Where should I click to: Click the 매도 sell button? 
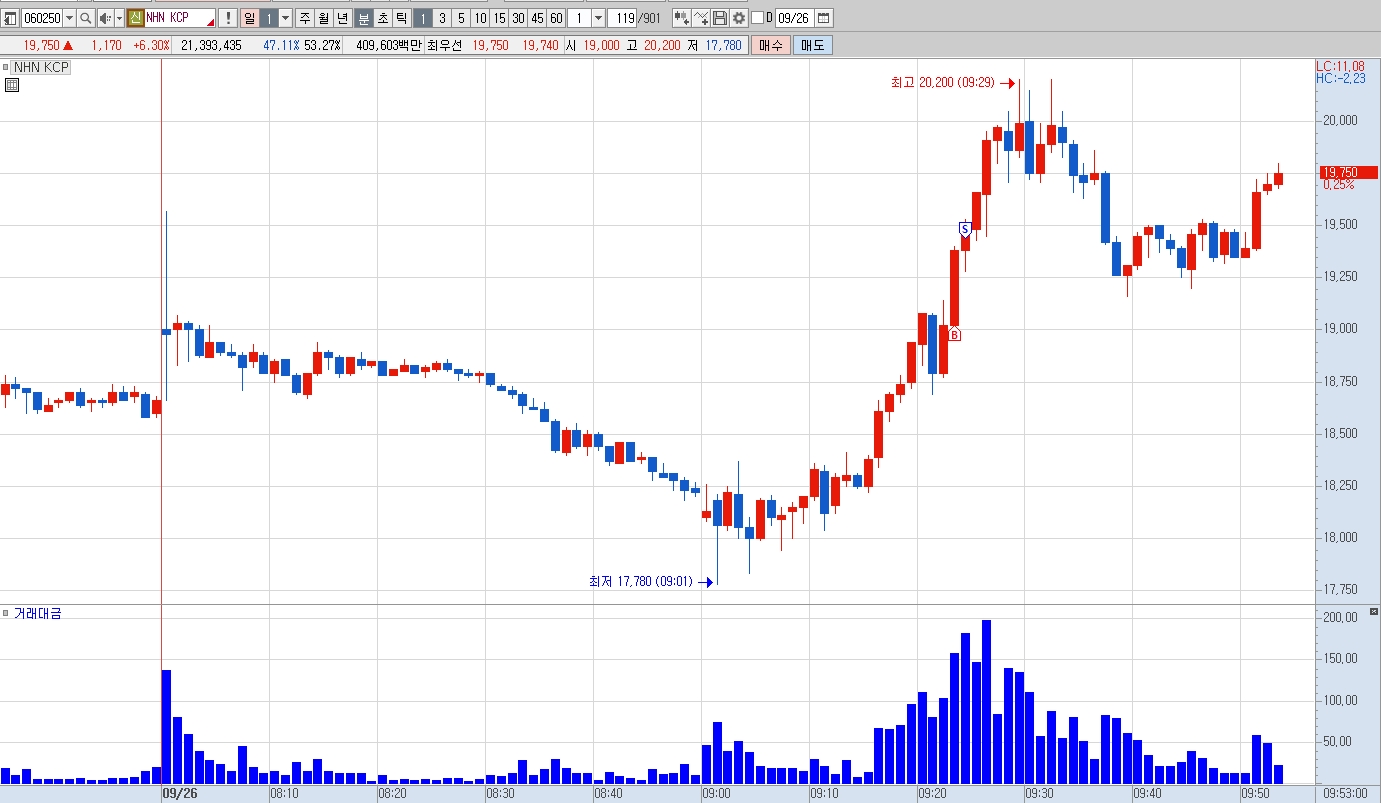[812, 45]
